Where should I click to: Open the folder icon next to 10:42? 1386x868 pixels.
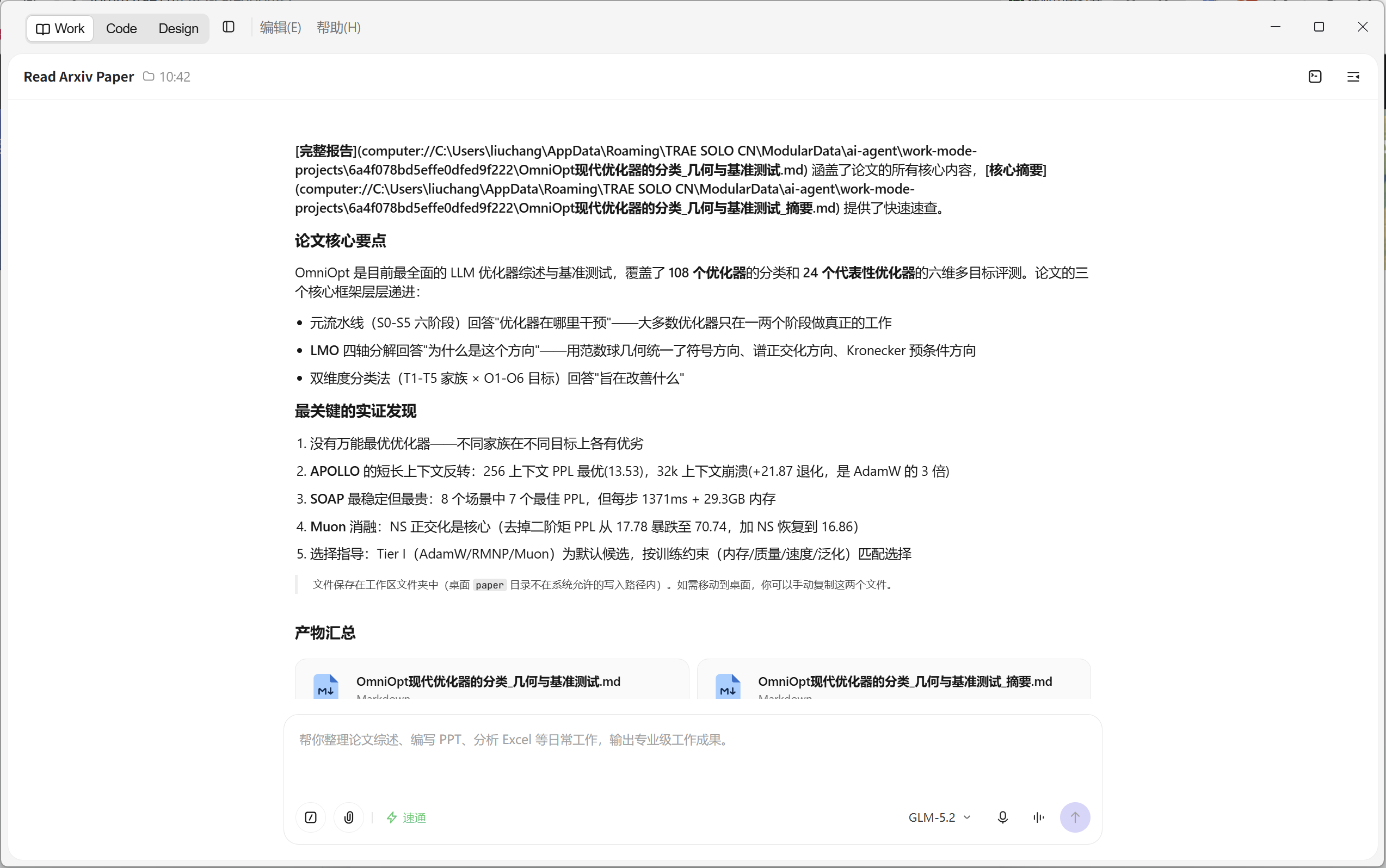(149, 76)
